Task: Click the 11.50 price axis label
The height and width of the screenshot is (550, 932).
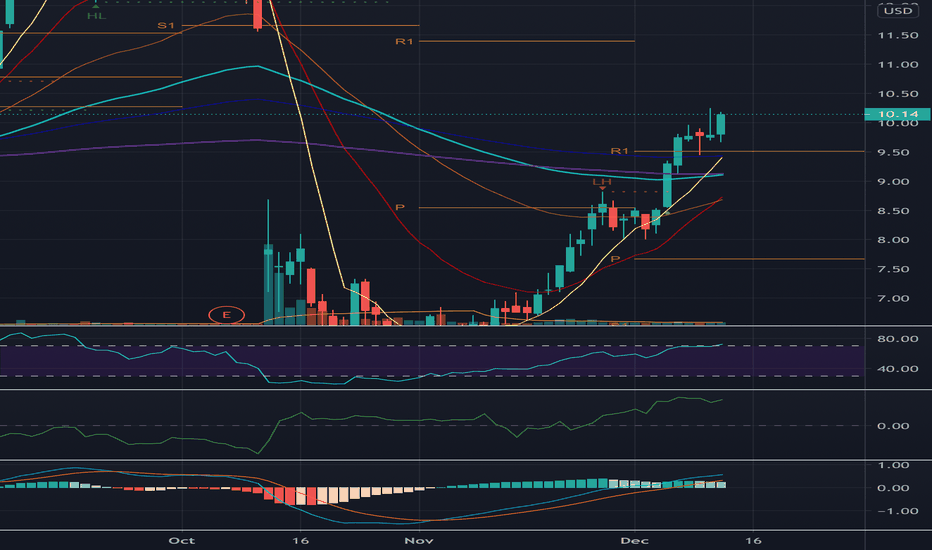Action: coord(898,36)
